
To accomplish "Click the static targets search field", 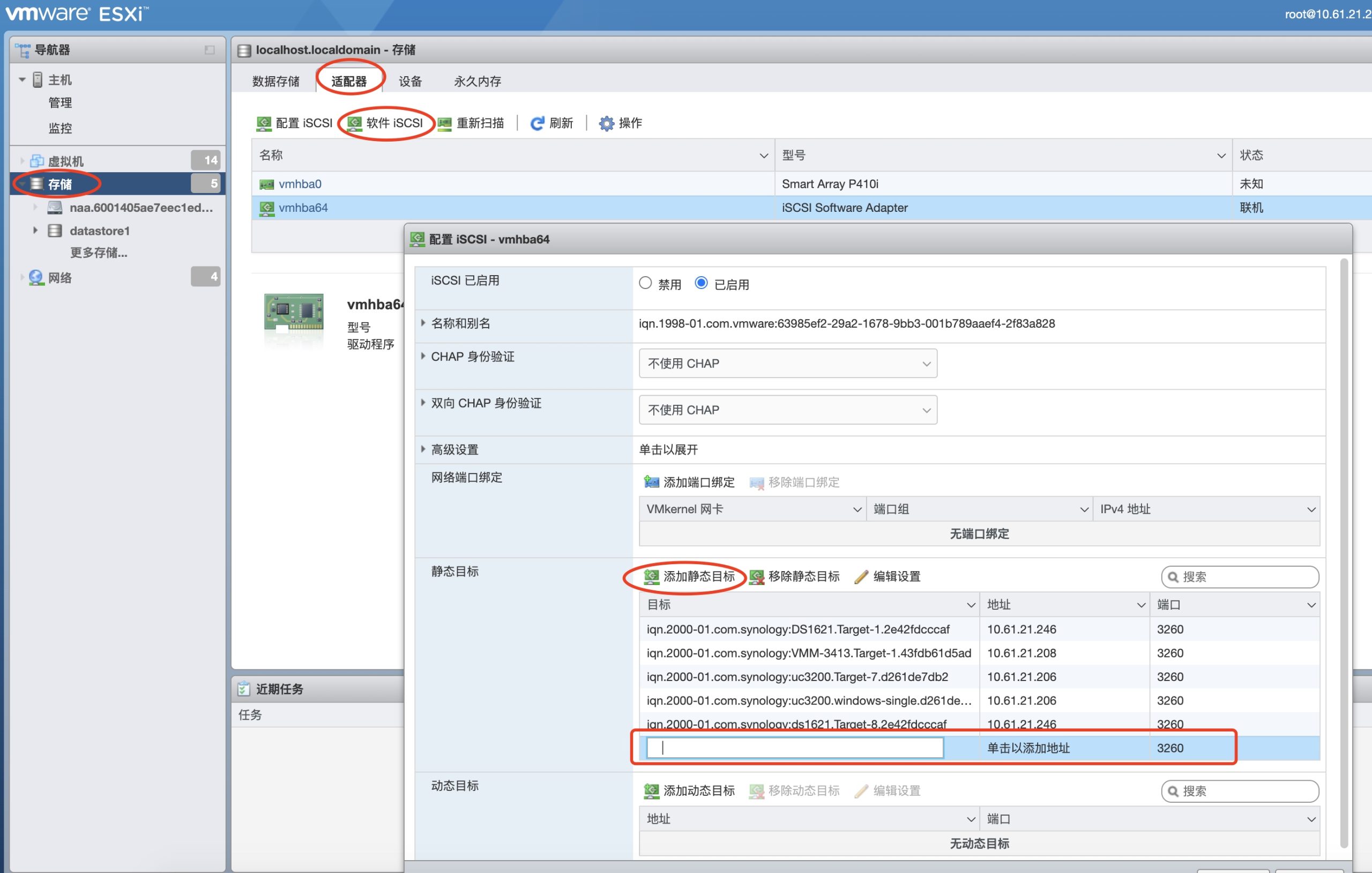I will [x=1240, y=577].
